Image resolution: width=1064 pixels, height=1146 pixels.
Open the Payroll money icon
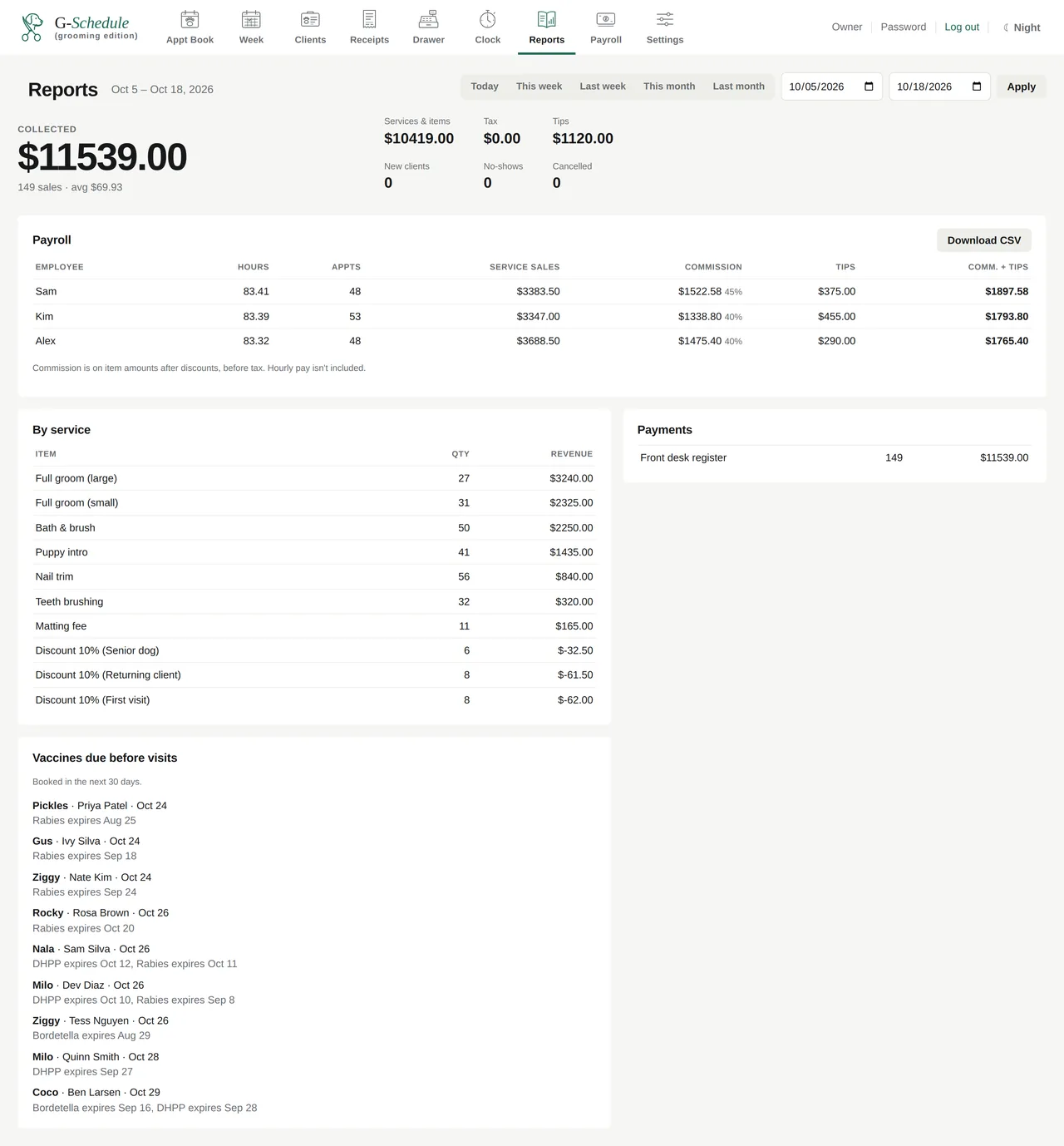(x=606, y=19)
